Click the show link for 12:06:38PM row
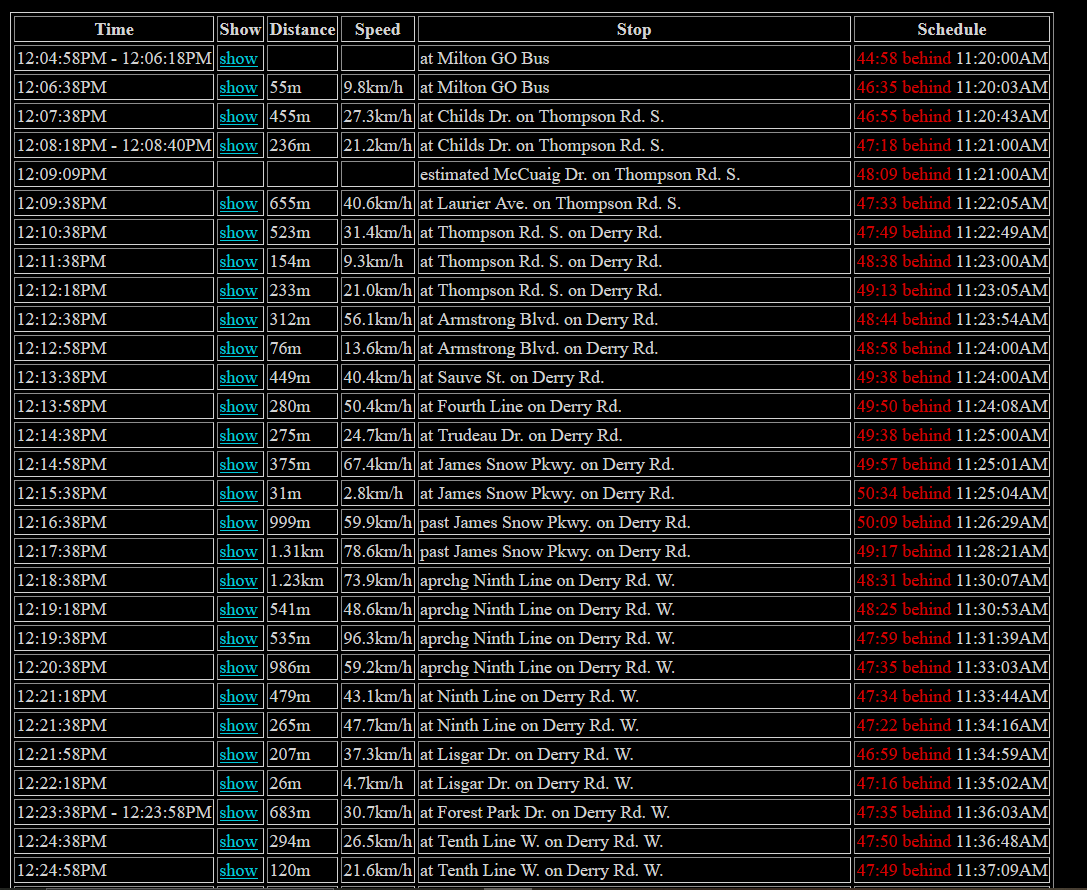Viewport: 1087px width, 890px height. pos(238,88)
